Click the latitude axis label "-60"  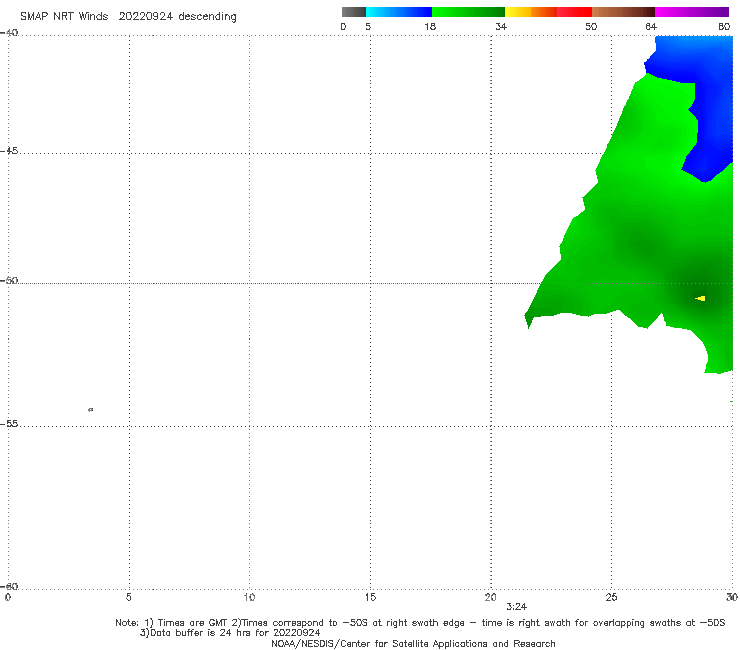click(9, 586)
